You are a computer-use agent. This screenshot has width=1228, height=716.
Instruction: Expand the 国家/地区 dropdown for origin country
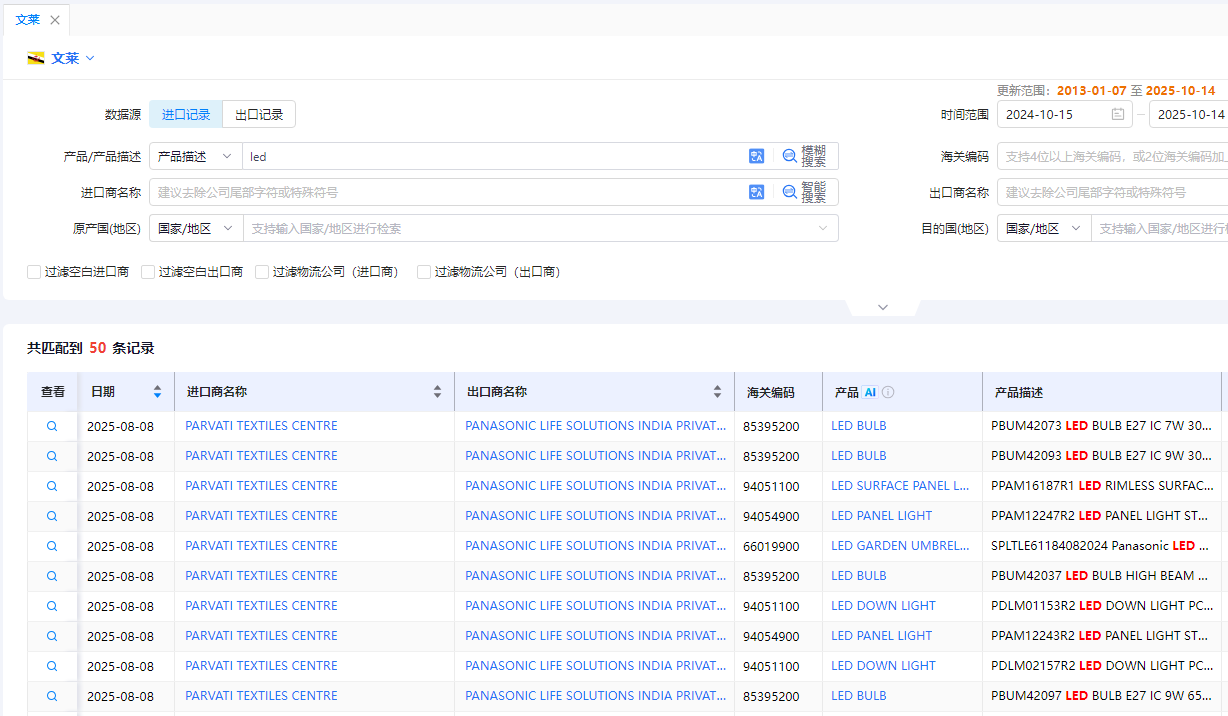[x=196, y=228]
